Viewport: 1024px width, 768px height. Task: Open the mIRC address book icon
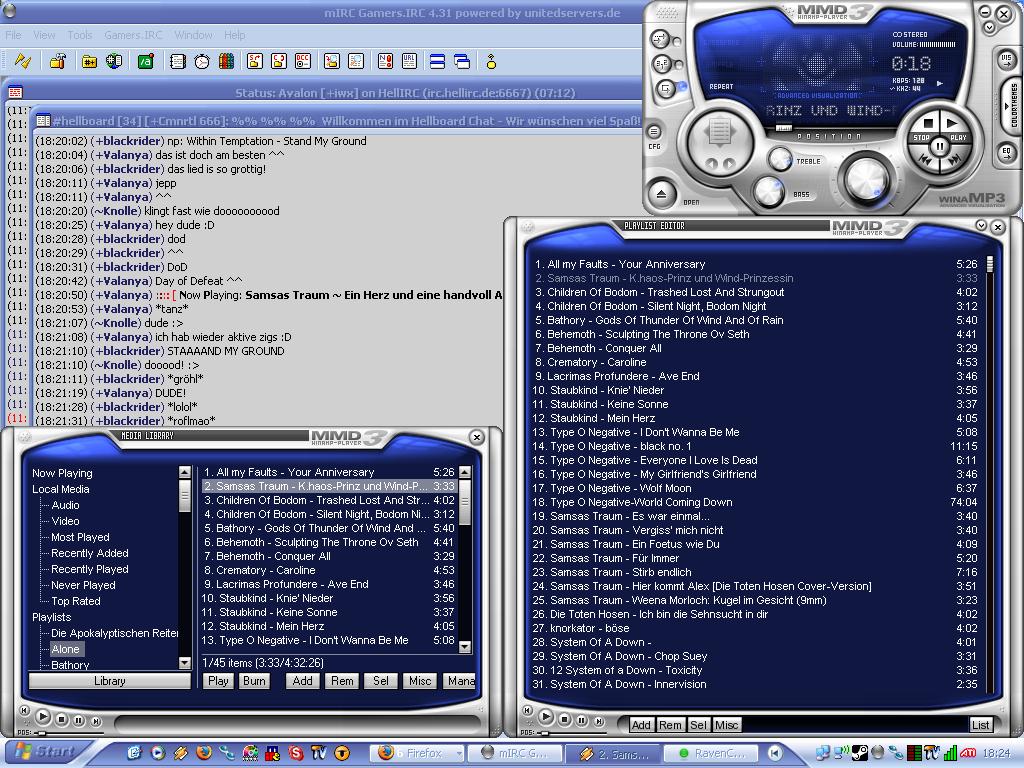[177, 61]
